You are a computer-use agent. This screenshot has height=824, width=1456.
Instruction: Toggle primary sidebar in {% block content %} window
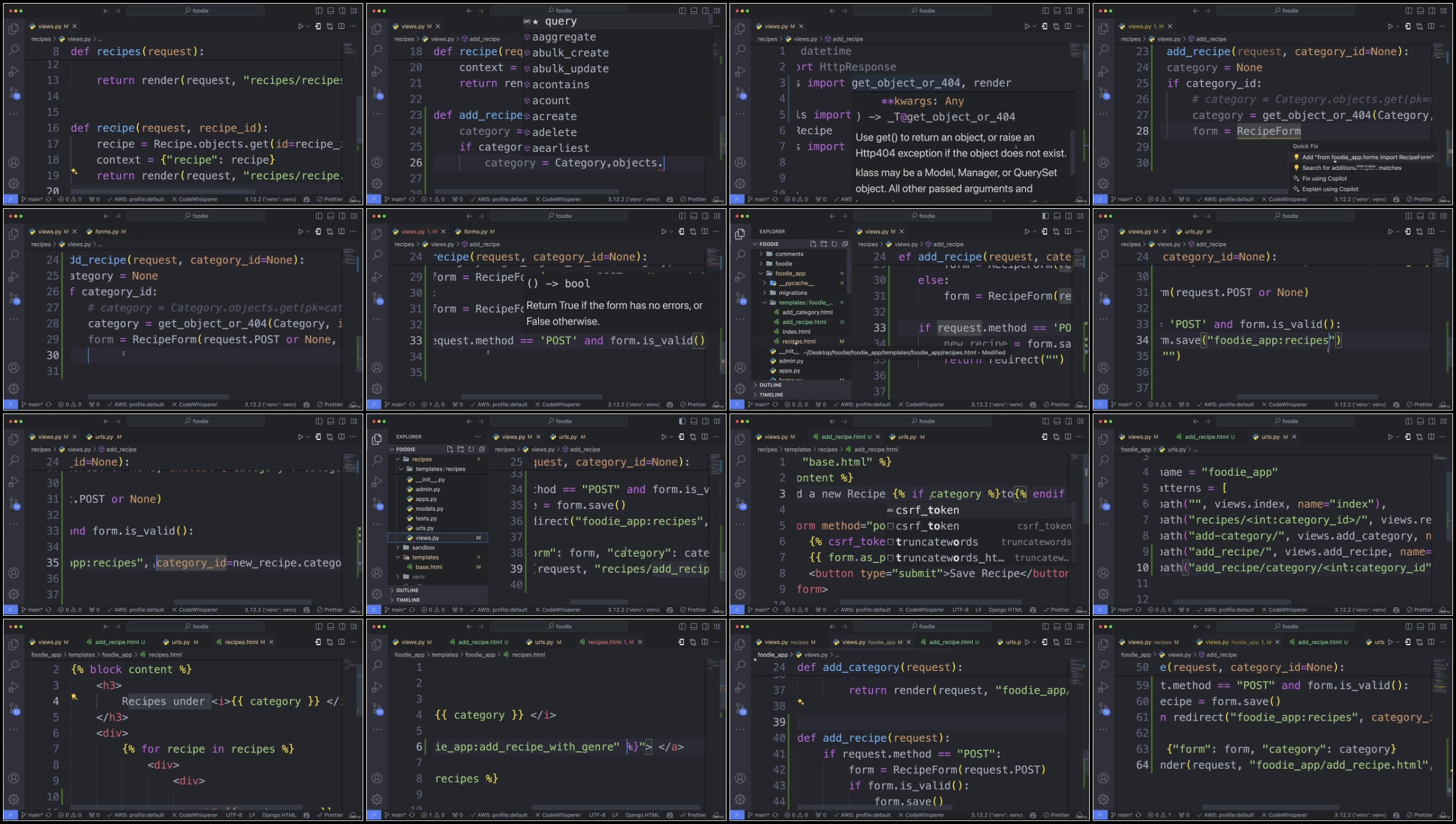coord(319,627)
